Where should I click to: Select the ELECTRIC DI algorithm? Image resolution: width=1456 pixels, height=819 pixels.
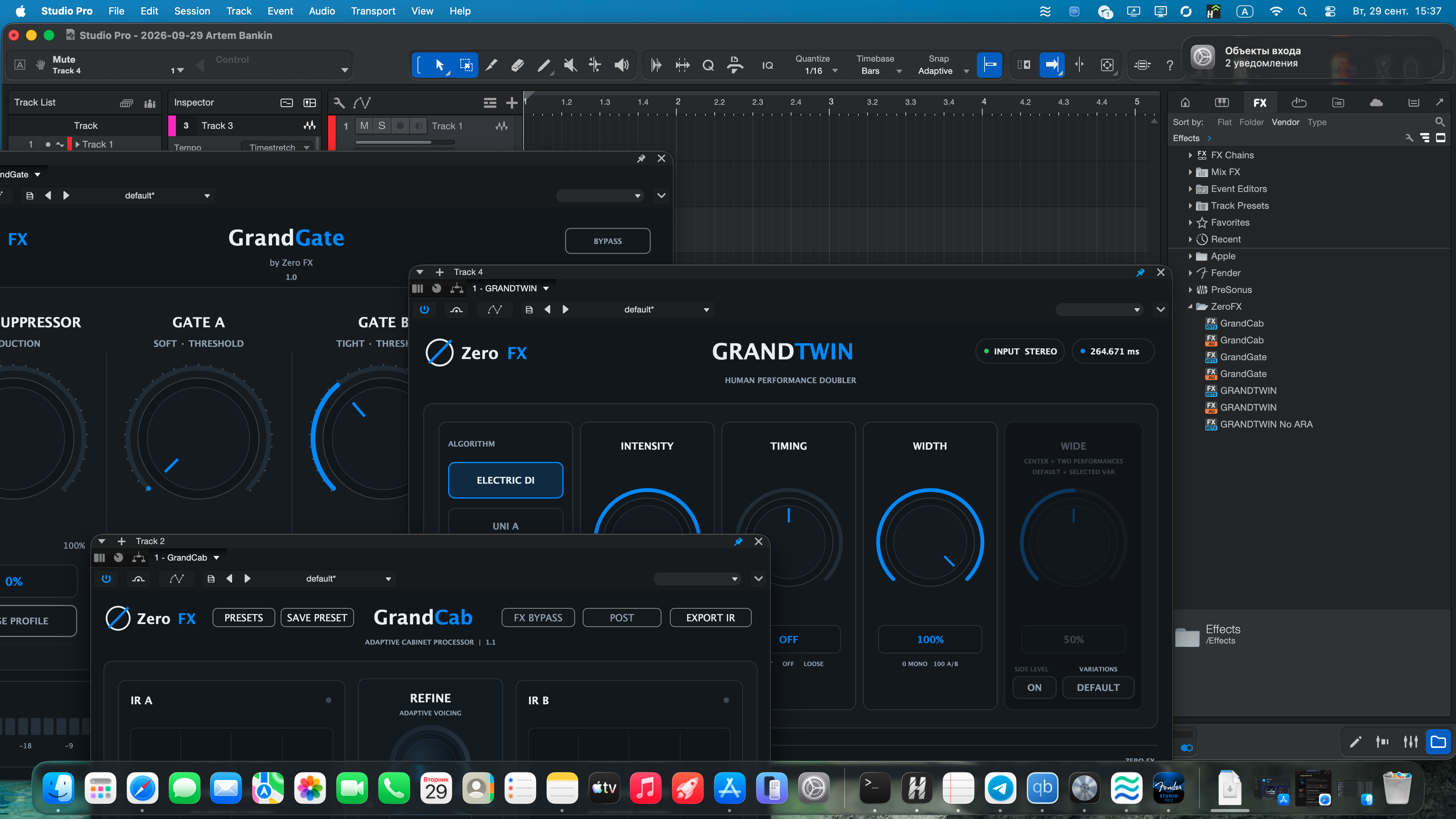point(505,481)
